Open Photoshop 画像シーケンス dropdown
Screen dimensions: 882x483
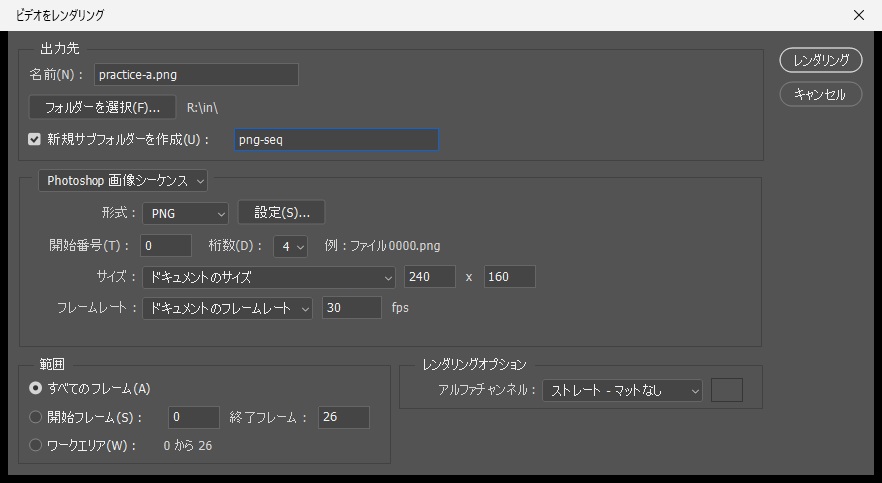tap(123, 180)
